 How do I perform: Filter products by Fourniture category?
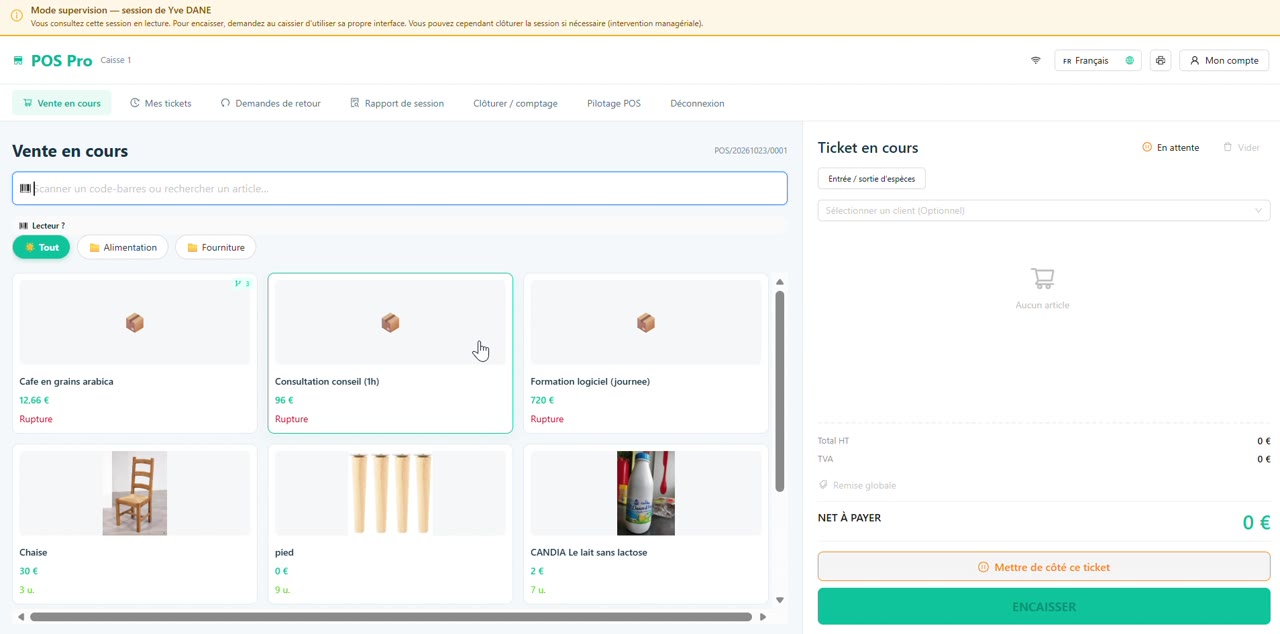pyautogui.click(x=216, y=247)
